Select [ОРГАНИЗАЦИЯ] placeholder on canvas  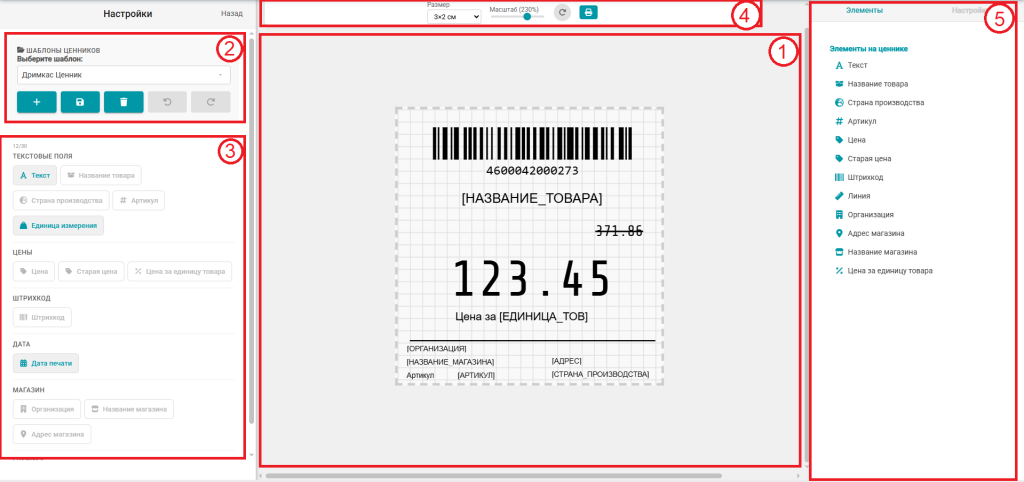point(436,349)
